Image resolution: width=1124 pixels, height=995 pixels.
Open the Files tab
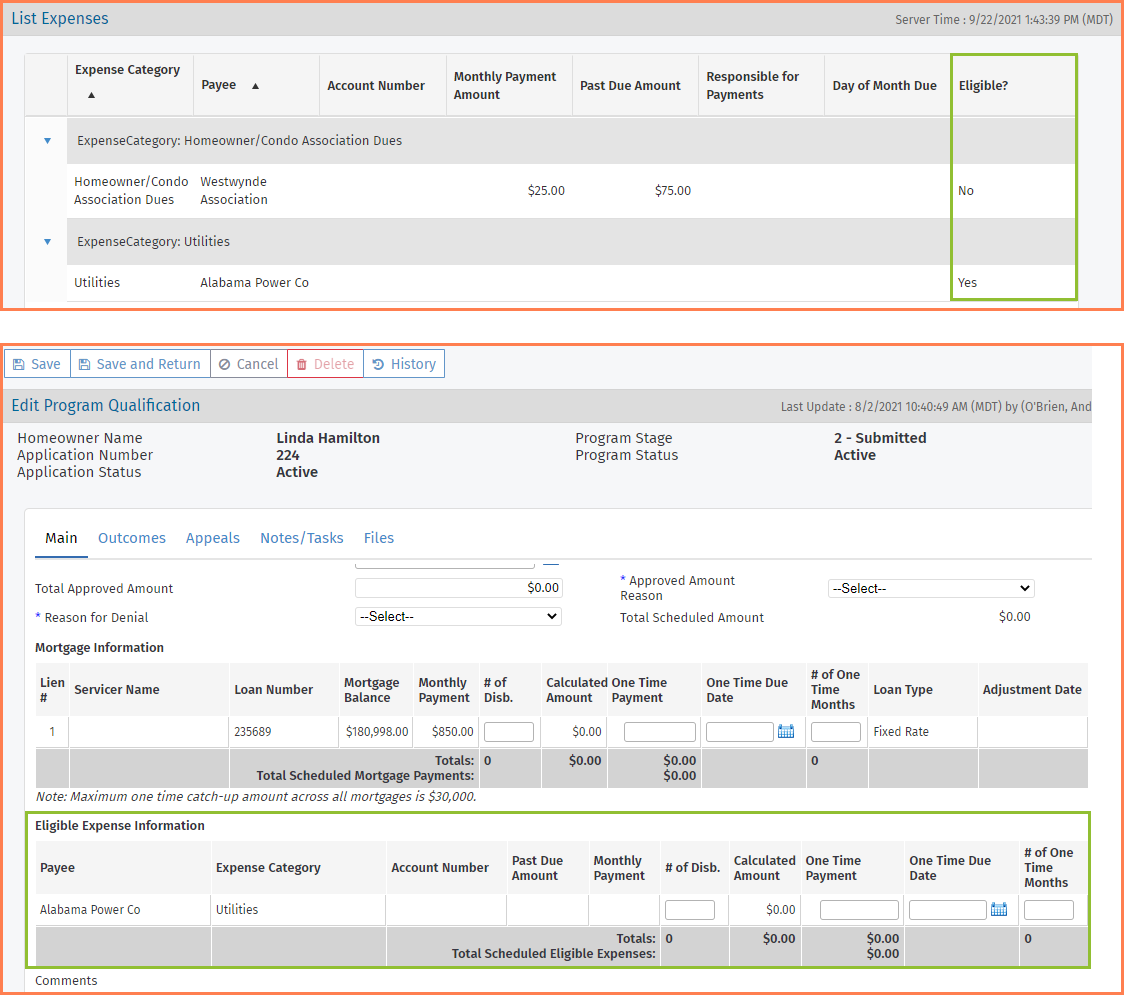(x=379, y=538)
